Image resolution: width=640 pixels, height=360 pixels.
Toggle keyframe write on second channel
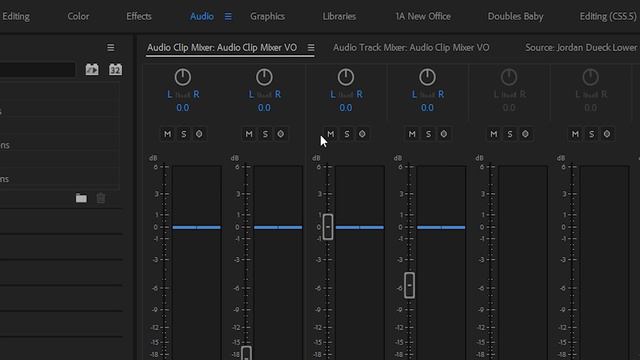281,134
